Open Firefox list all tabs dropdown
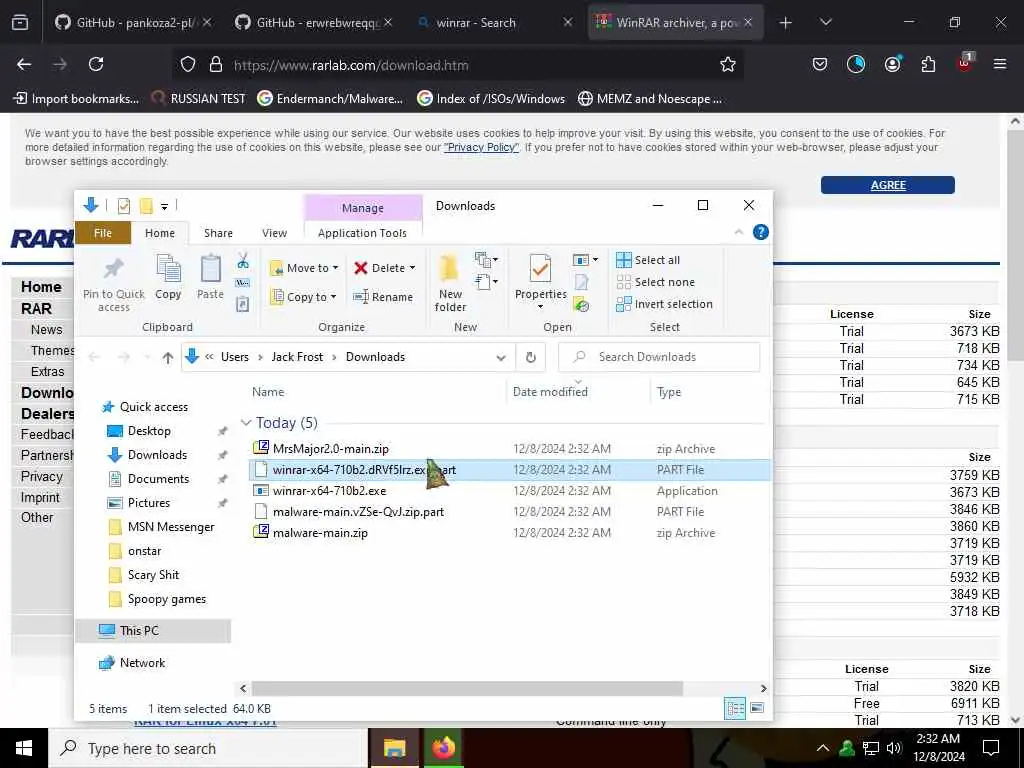The height and width of the screenshot is (768, 1024). 825,22
